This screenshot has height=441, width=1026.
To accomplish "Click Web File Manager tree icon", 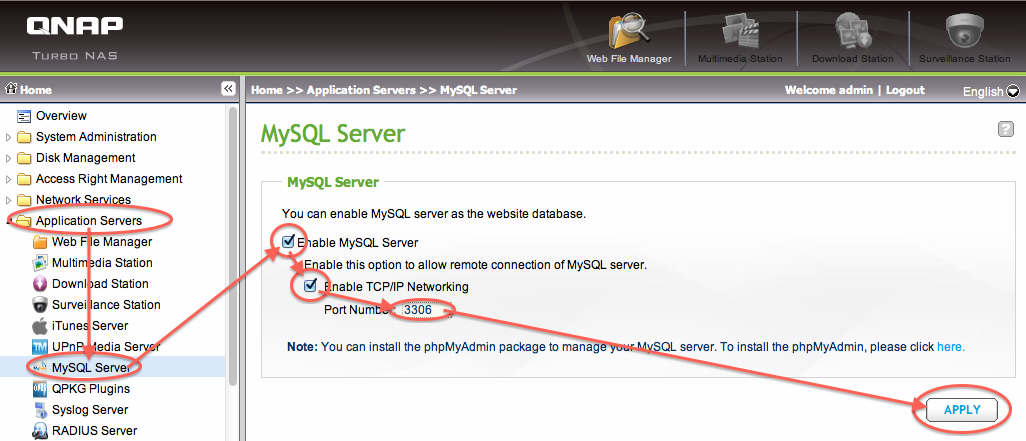I will click(x=40, y=242).
